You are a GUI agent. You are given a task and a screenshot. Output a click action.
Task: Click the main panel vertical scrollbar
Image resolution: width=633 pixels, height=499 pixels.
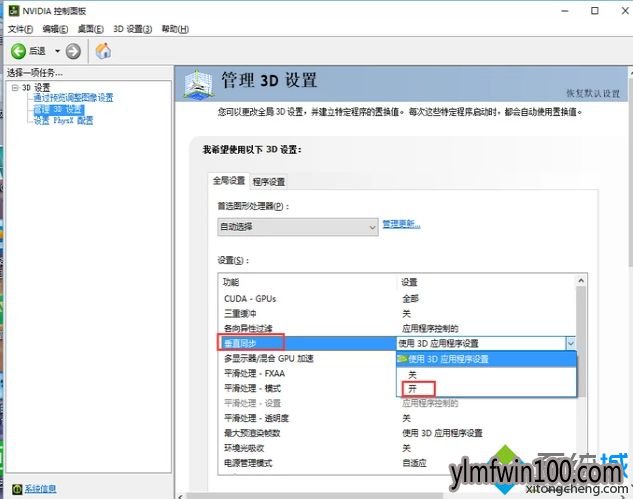coord(631,173)
